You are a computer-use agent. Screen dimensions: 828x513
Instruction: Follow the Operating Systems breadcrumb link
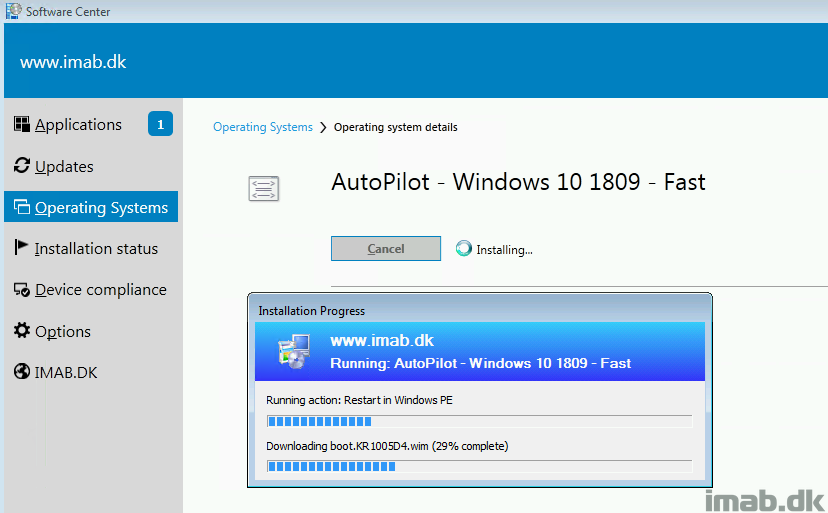(263, 127)
